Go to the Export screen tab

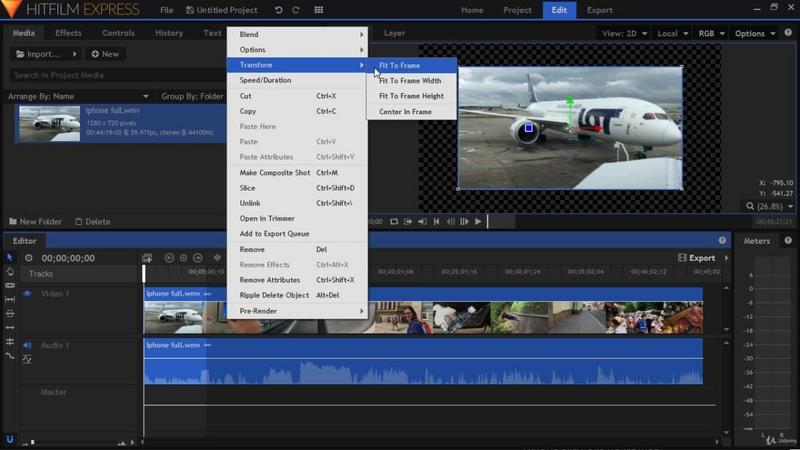[599, 10]
